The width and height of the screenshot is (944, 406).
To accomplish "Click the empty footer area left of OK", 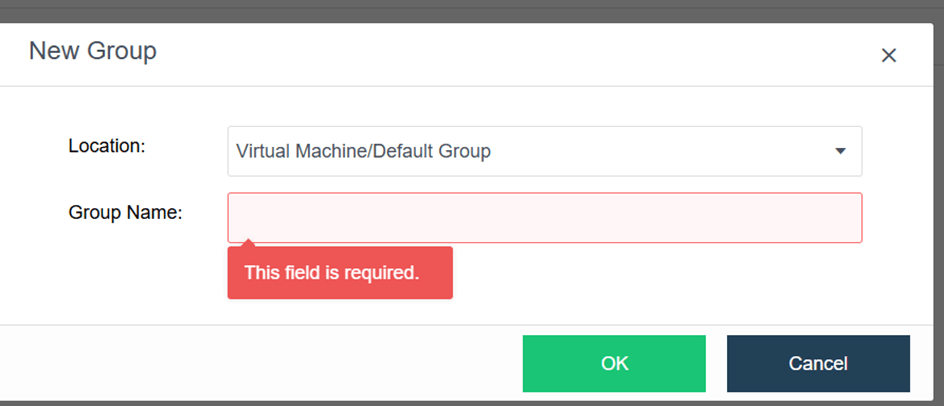I will click(x=260, y=363).
